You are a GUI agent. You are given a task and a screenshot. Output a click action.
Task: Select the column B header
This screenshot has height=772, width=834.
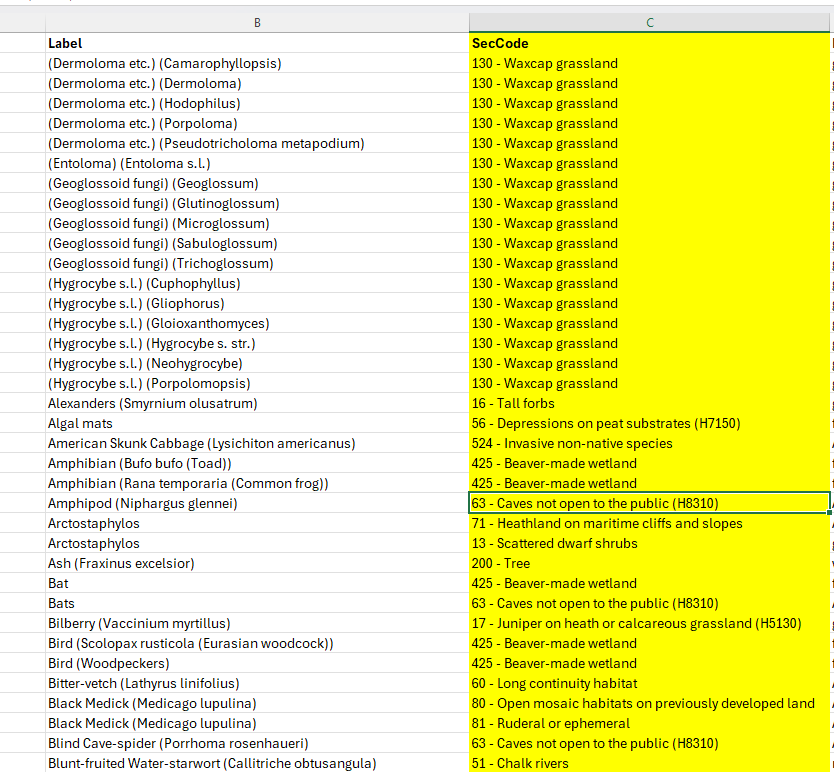tap(257, 21)
